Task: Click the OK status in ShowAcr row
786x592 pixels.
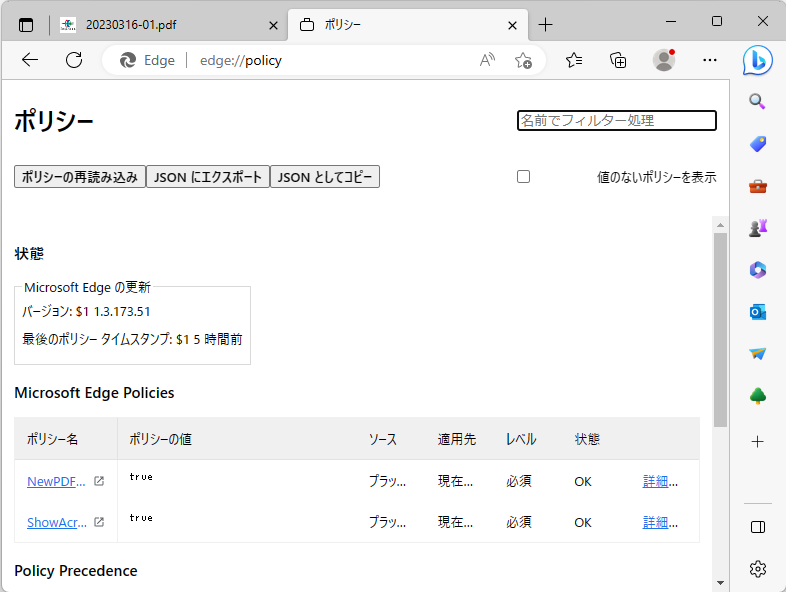Action: [x=583, y=523]
